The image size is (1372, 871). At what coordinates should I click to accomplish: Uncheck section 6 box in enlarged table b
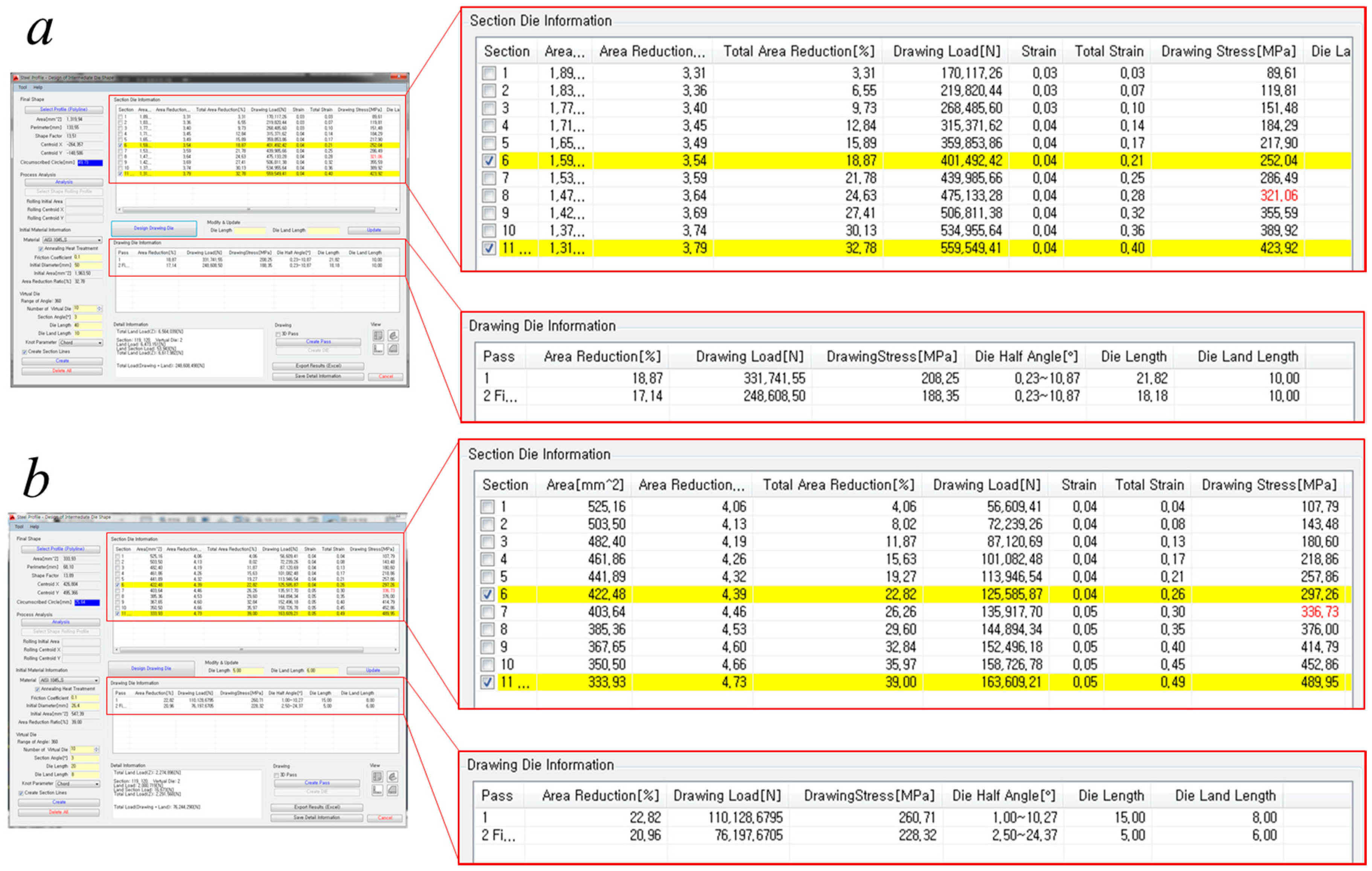(487, 595)
